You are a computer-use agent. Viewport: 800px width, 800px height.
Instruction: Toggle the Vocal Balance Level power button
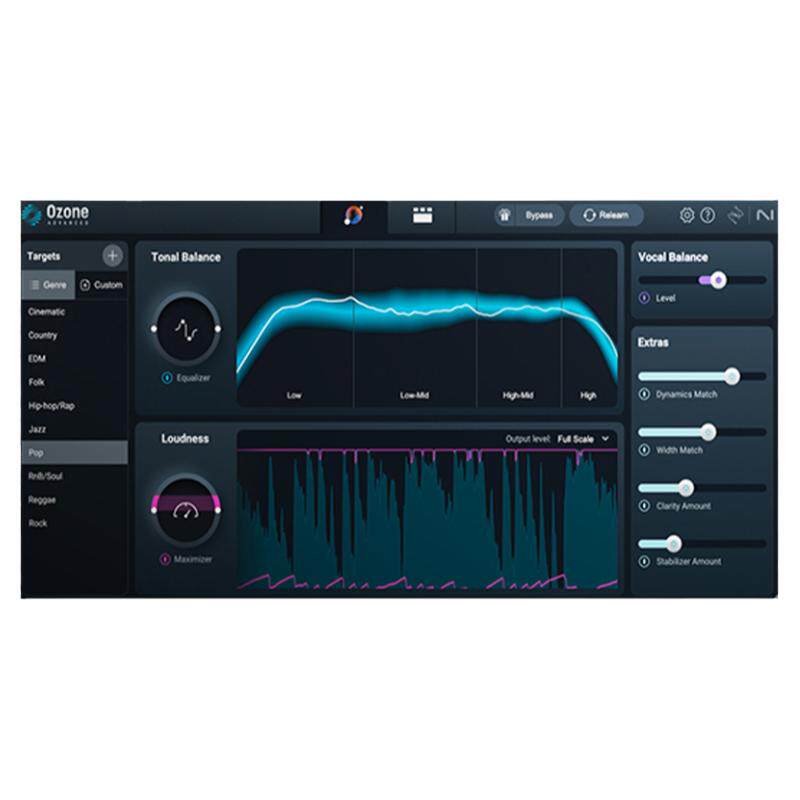[x=644, y=298]
